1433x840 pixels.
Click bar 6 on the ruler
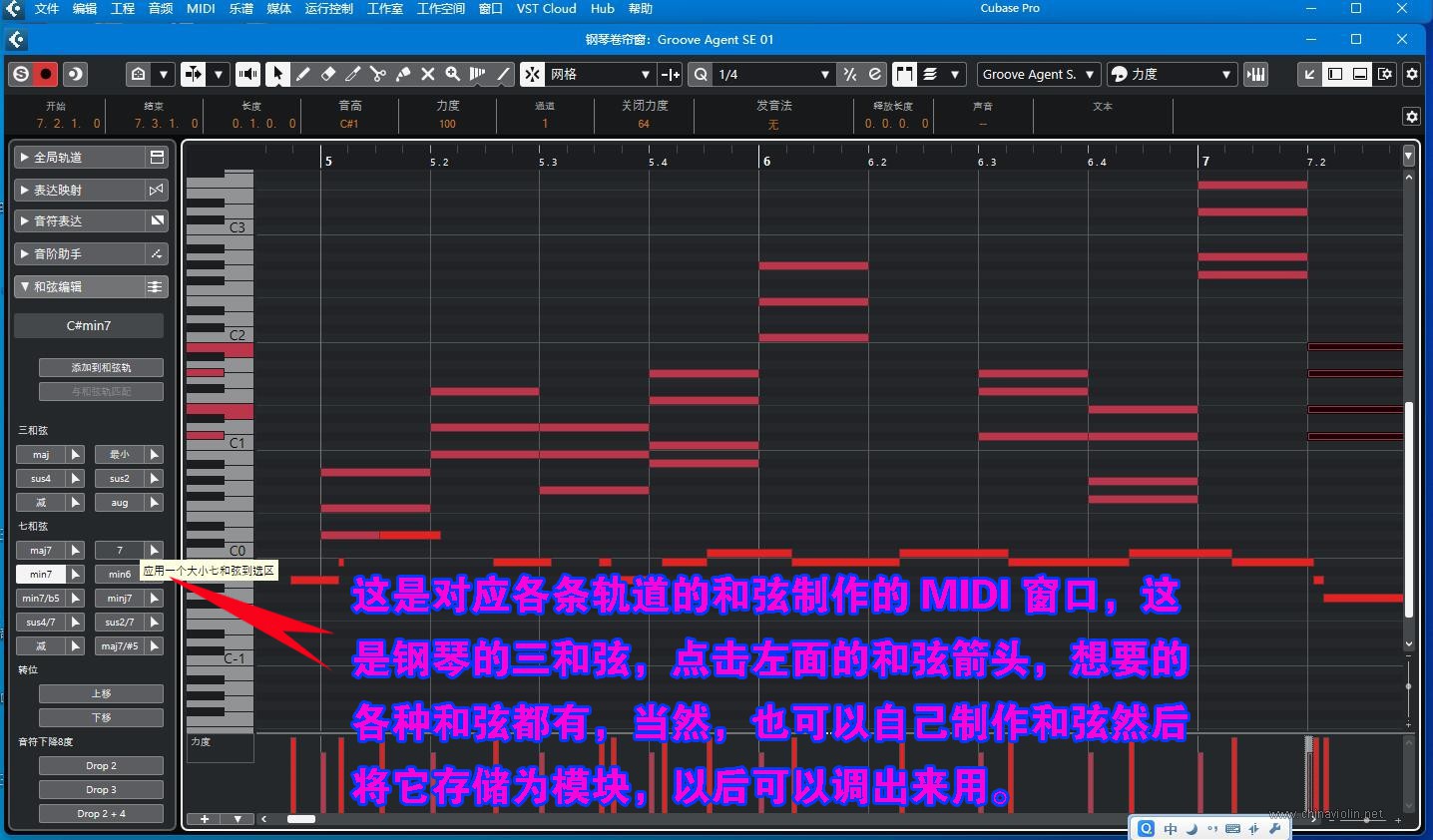point(766,161)
